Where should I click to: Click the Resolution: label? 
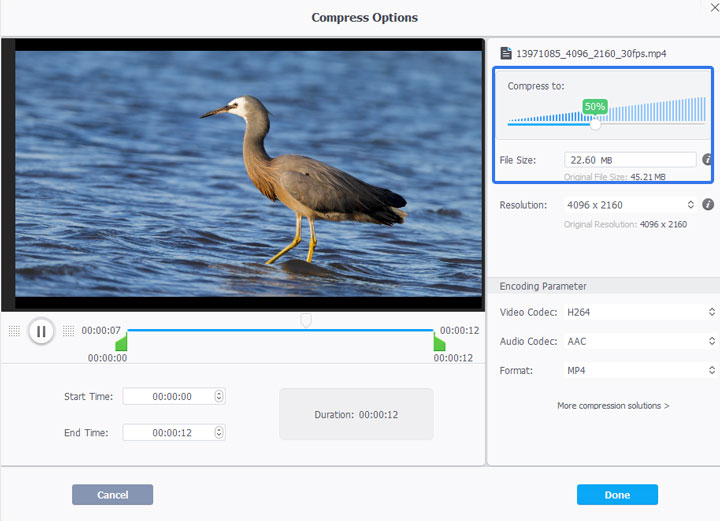523,205
